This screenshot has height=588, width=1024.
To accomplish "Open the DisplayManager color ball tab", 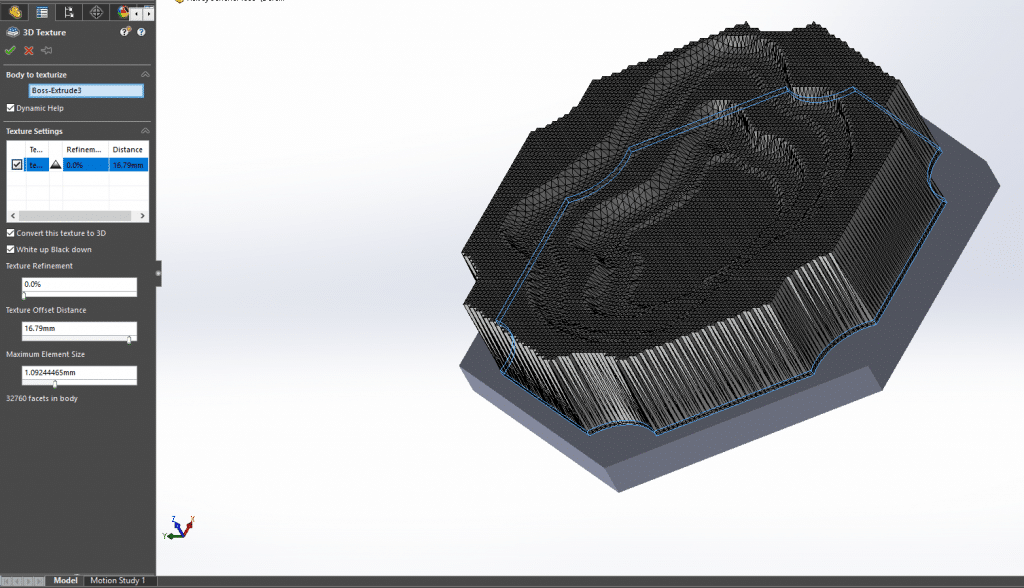I will click(121, 12).
